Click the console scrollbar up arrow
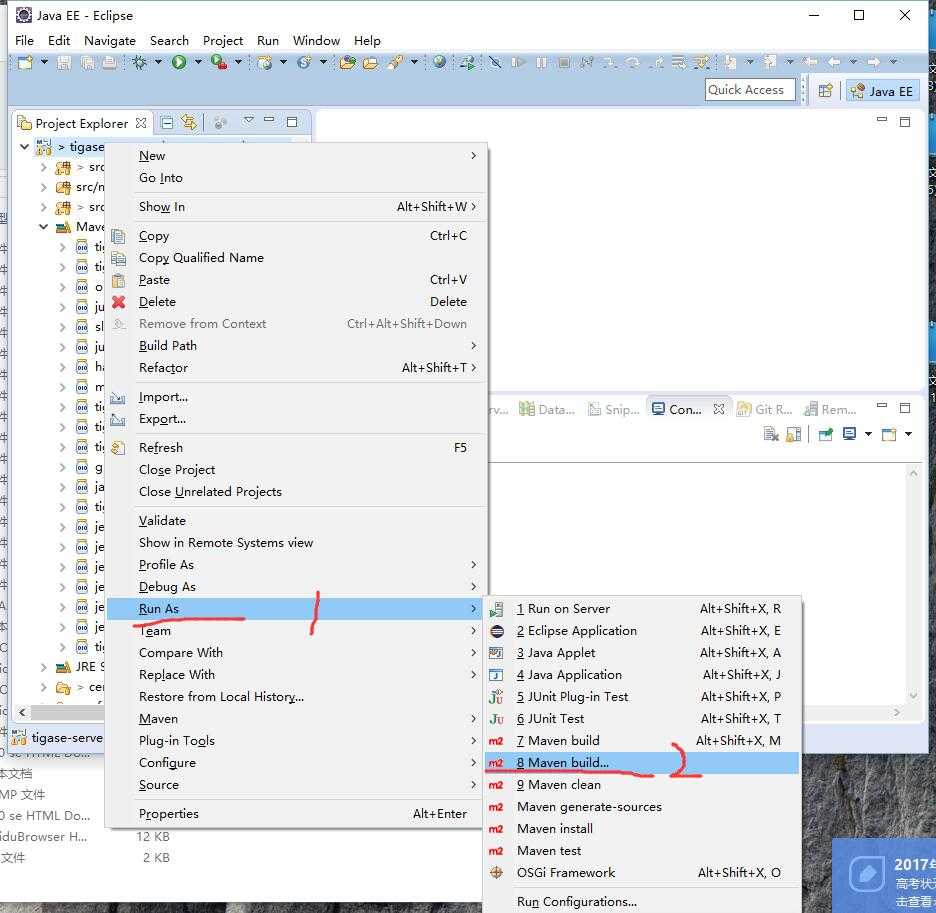Screen dimensions: 936x913 point(913,474)
